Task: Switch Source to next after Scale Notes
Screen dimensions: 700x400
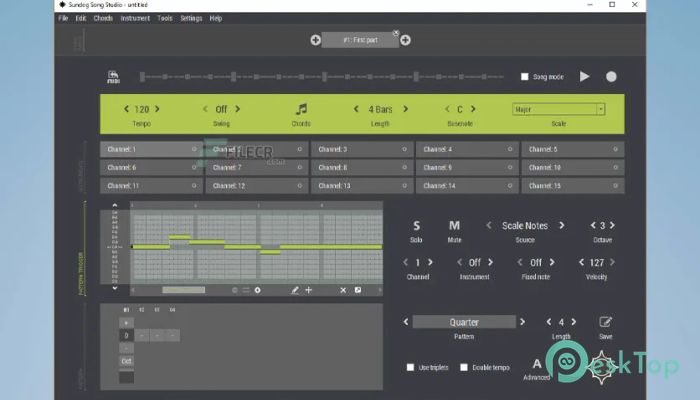Action: point(562,225)
